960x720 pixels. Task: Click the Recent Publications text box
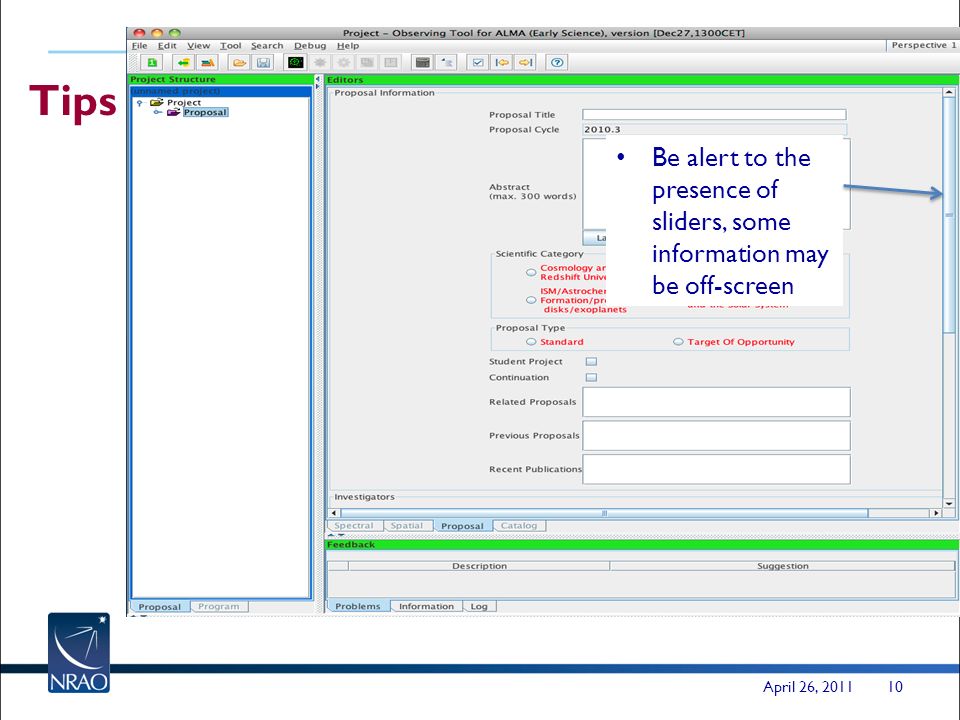tap(716, 470)
